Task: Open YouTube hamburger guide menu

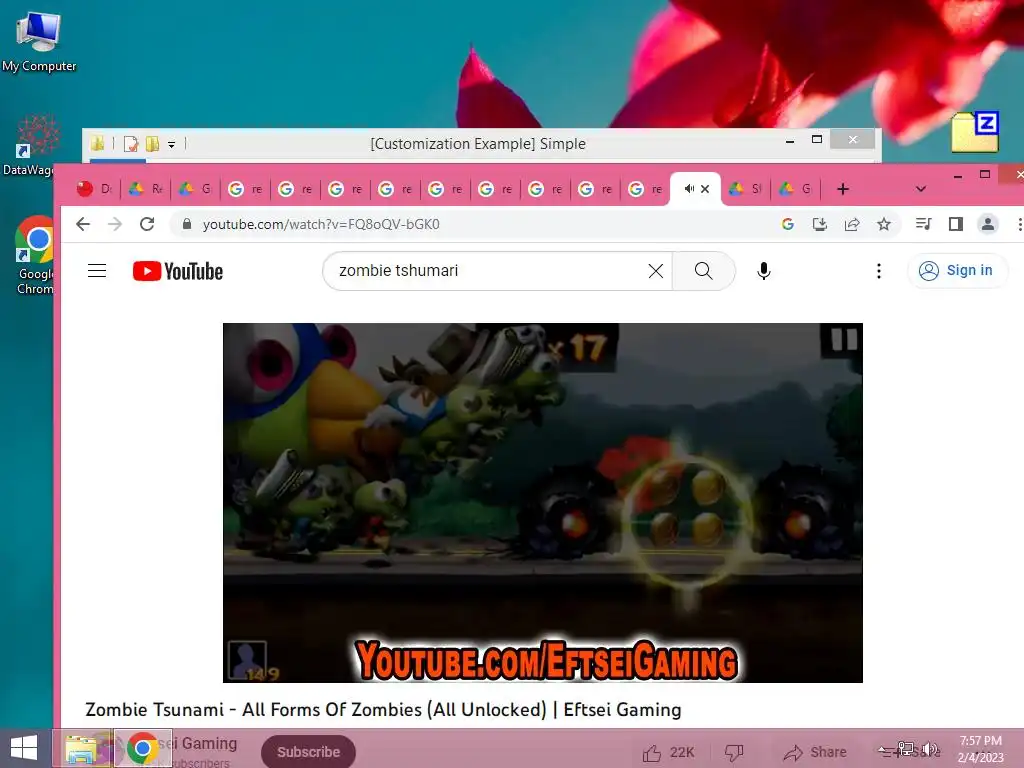Action: (x=97, y=271)
